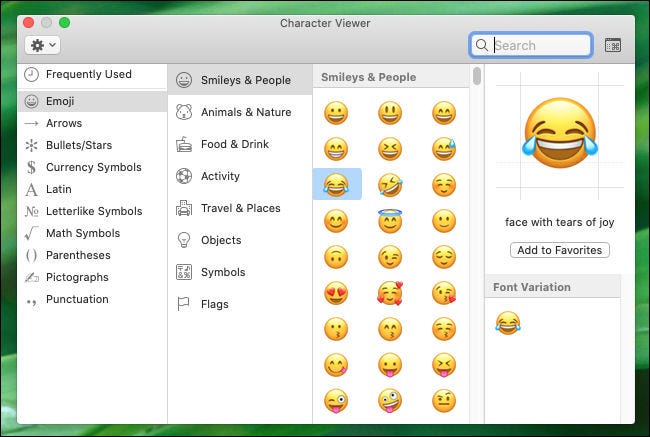Select Smileys & People subcategory
This screenshot has width=650, height=437.
point(240,80)
